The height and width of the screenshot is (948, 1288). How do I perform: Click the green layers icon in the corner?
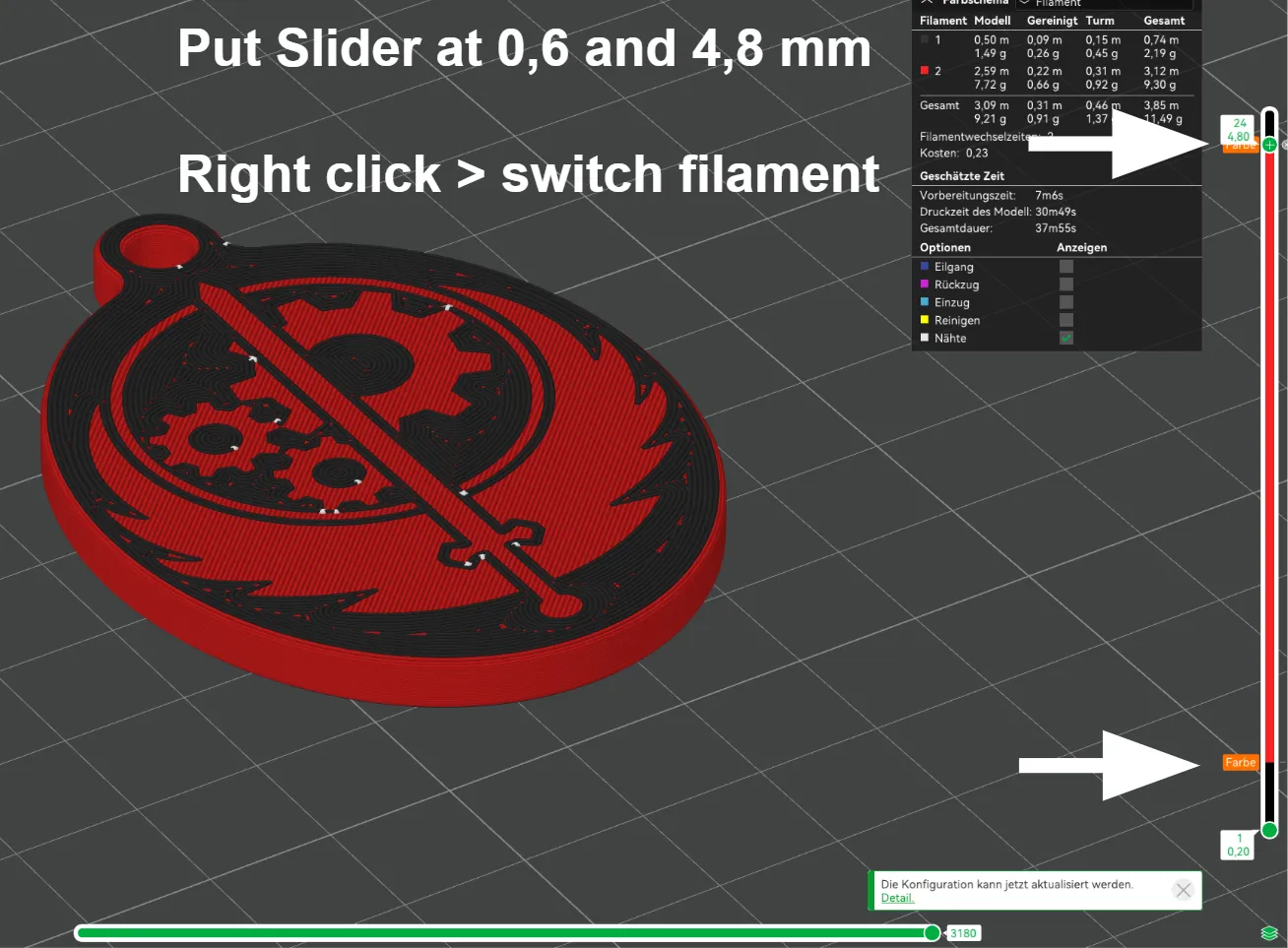pos(1269,932)
